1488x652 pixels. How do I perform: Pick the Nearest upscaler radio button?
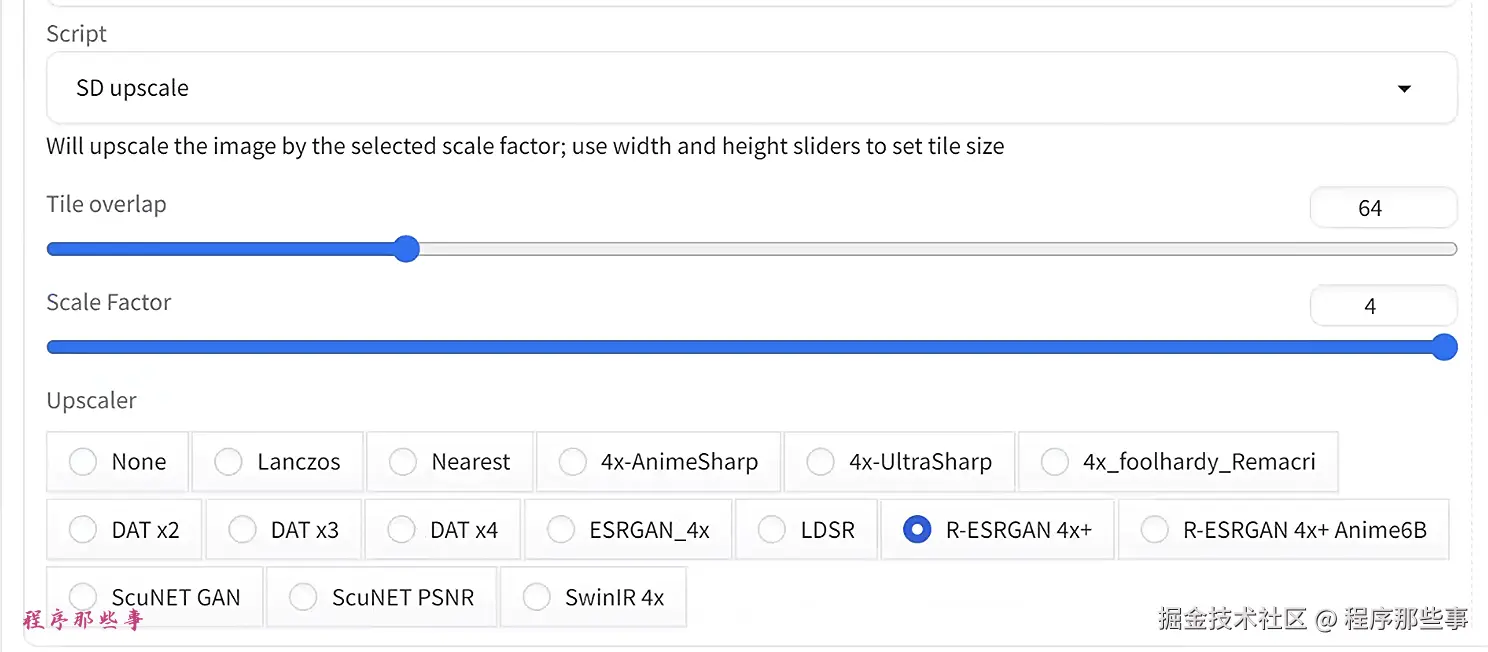pyautogui.click(x=403, y=462)
